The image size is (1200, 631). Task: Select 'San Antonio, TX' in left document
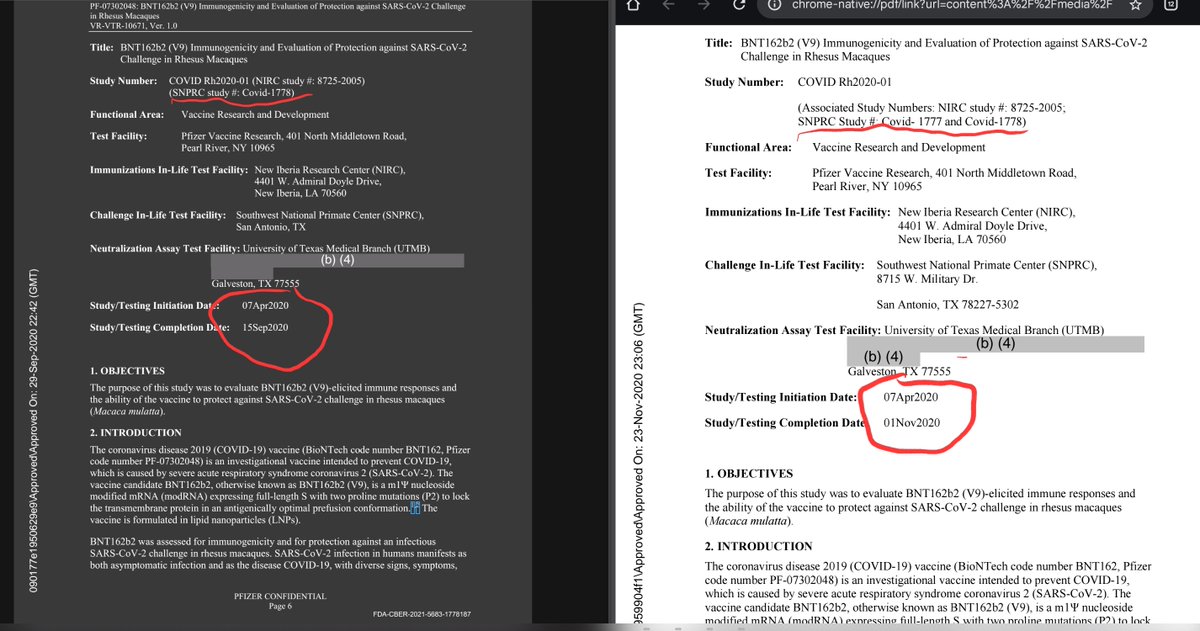[271, 227]
